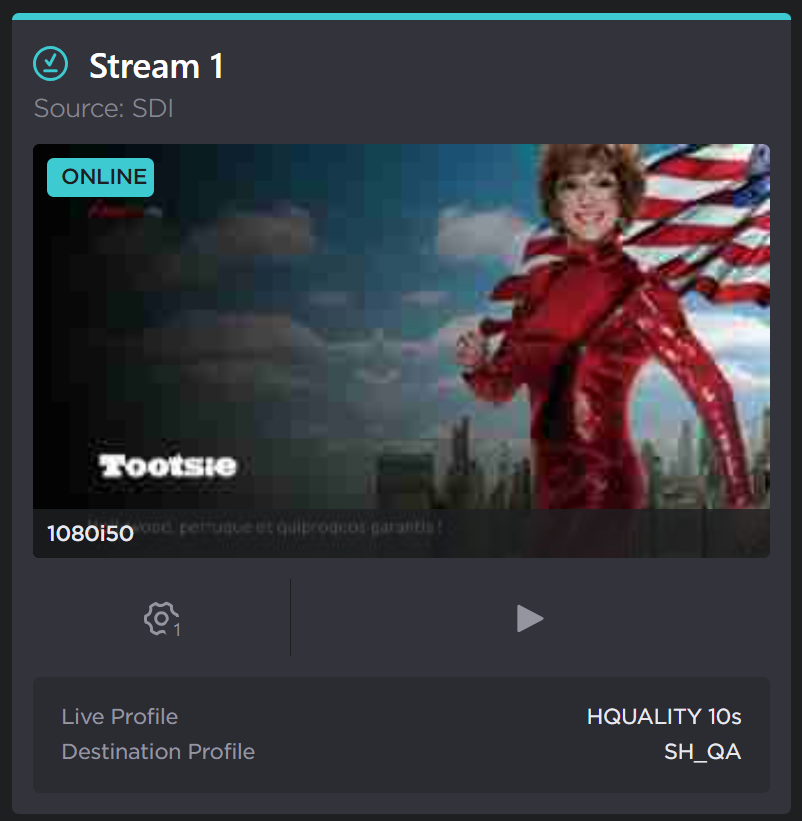Start the stream with the play button
Viewport: 802px width, 821px height.
coord(530,618)
